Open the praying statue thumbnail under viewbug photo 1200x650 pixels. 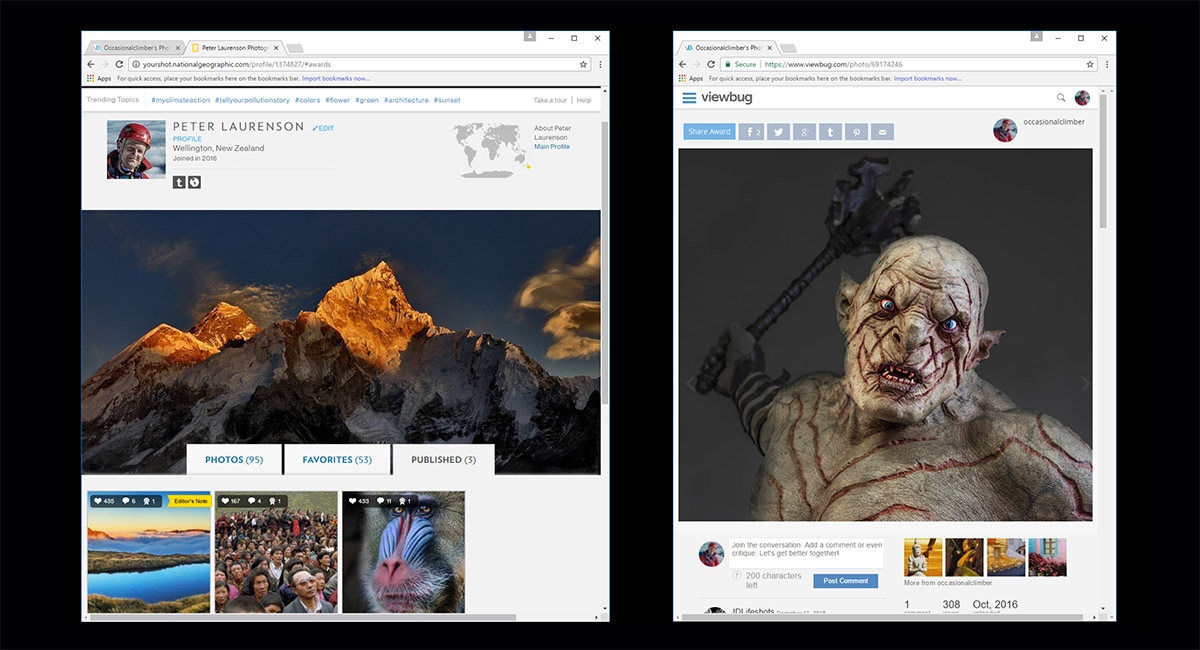pos(923,557)
